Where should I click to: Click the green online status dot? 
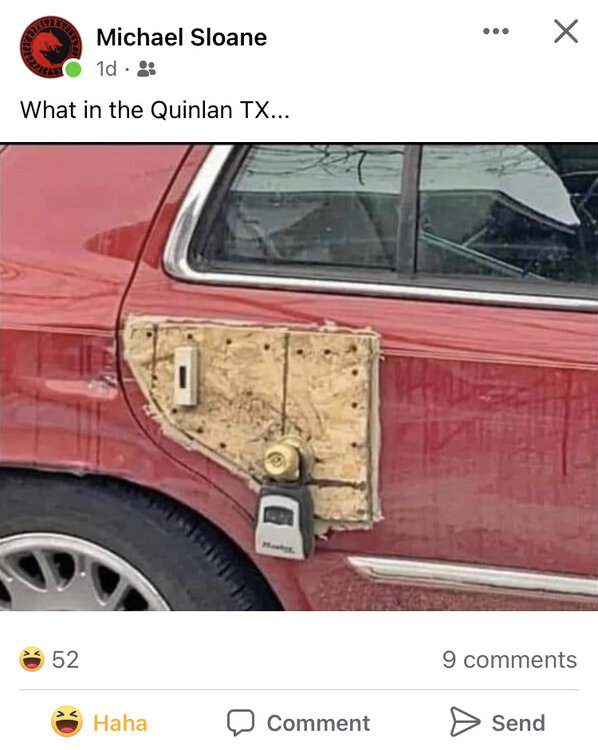point(73,69)
